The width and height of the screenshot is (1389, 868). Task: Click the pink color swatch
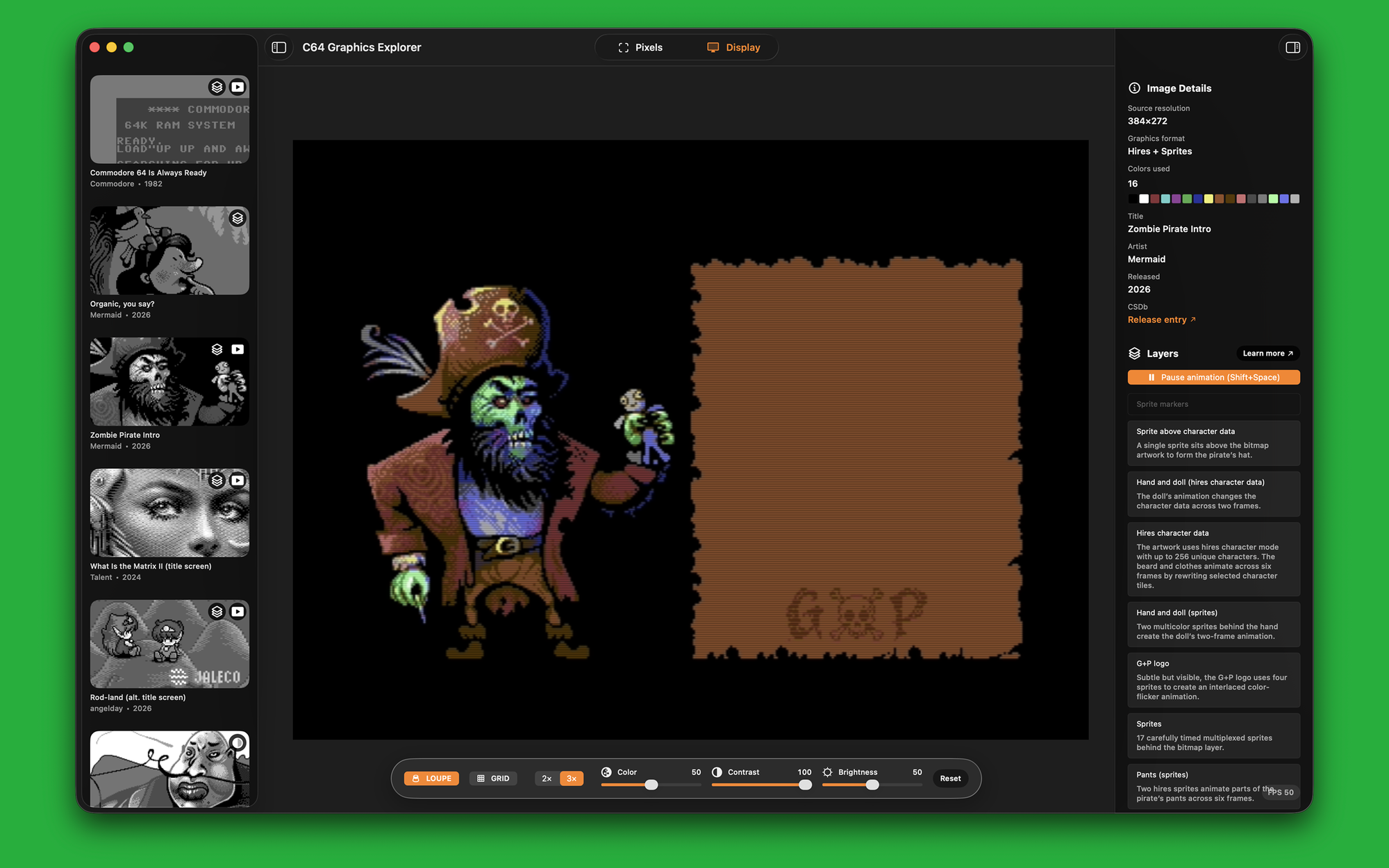1241,199
